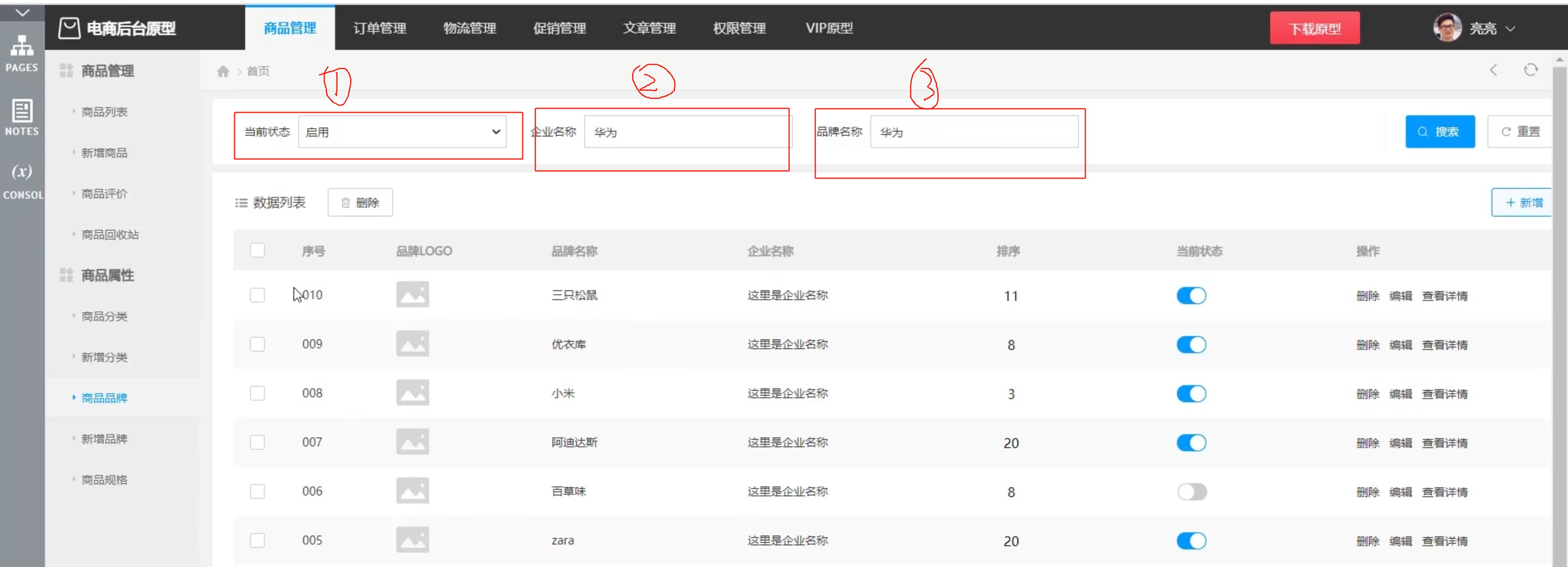Click the 数据列表 list icon
Image resolution: width=1568 pixels, height=567 pixels.
pyautogui.click(x=241, y=203)
